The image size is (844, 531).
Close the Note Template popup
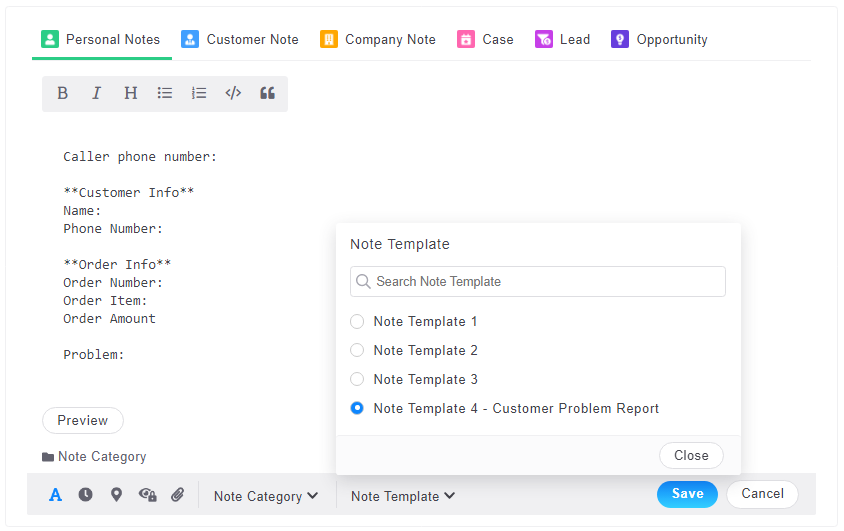691,455
